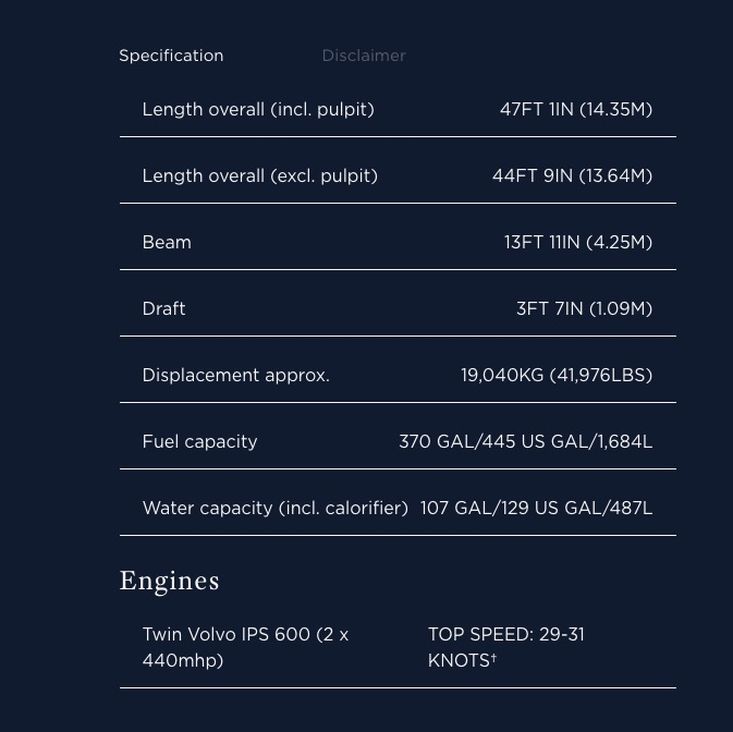Click the Water capacity (incl. calorifier) label

pyautogui.click(x=275, y=508)
